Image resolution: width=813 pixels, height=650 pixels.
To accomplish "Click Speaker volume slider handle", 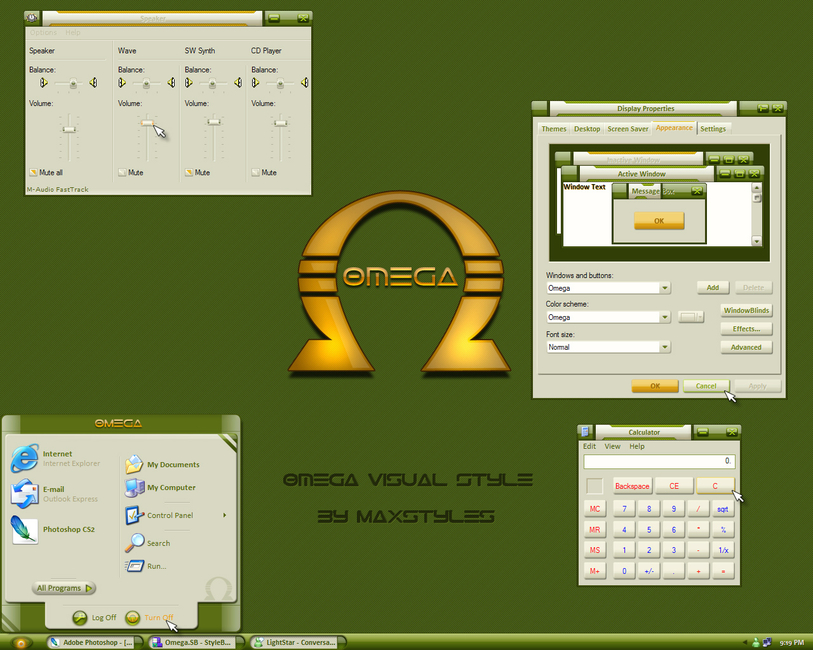I will (x=69, y=129).
